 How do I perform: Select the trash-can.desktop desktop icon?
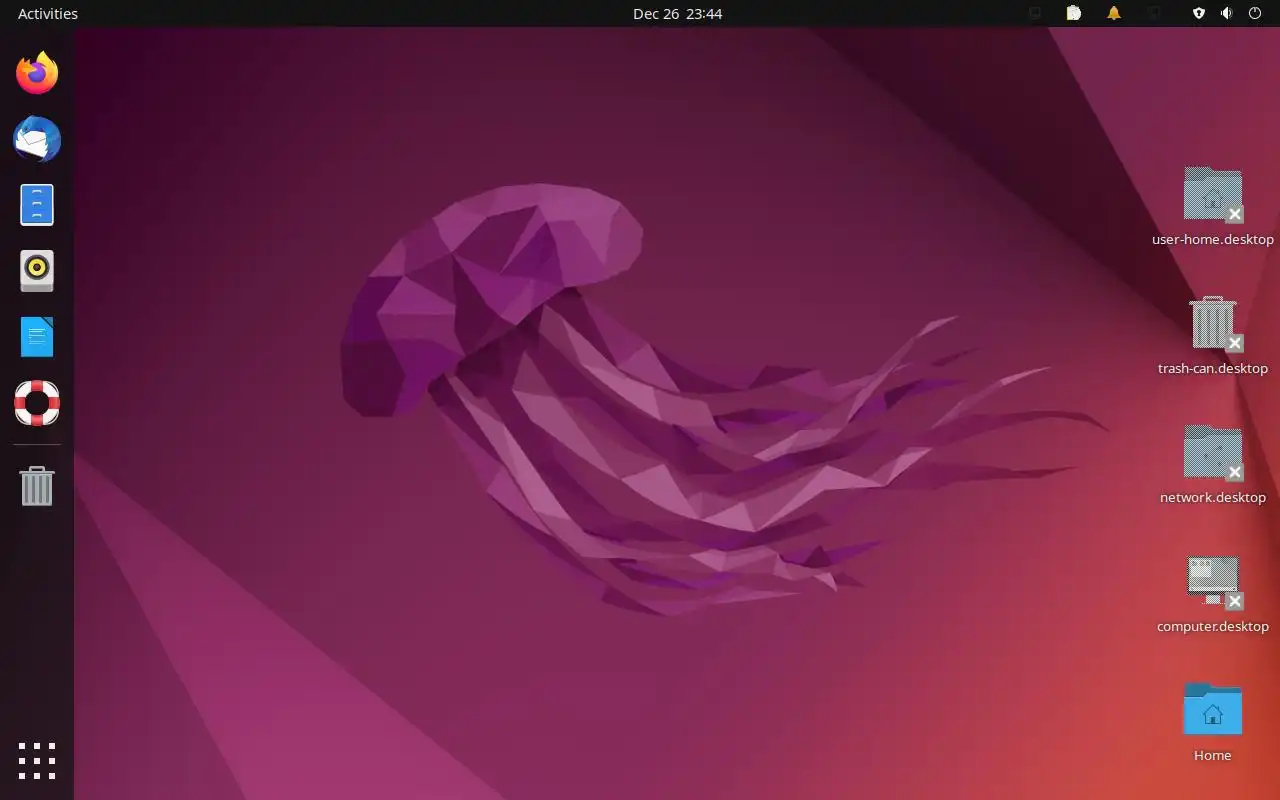(x=1213, y=323)
